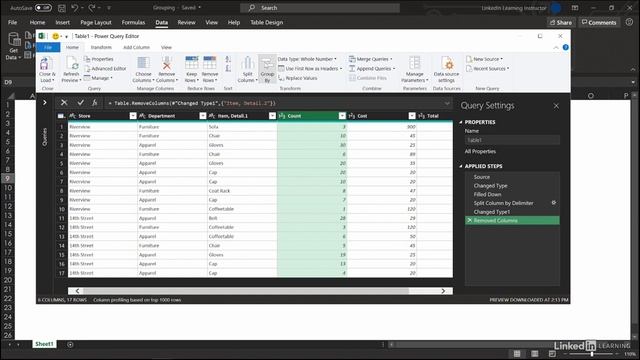This screenshot has width=640, height=360.
Task: Open Recent Sources dropdown
Action: pyautogui.click(x=488, y=69)
